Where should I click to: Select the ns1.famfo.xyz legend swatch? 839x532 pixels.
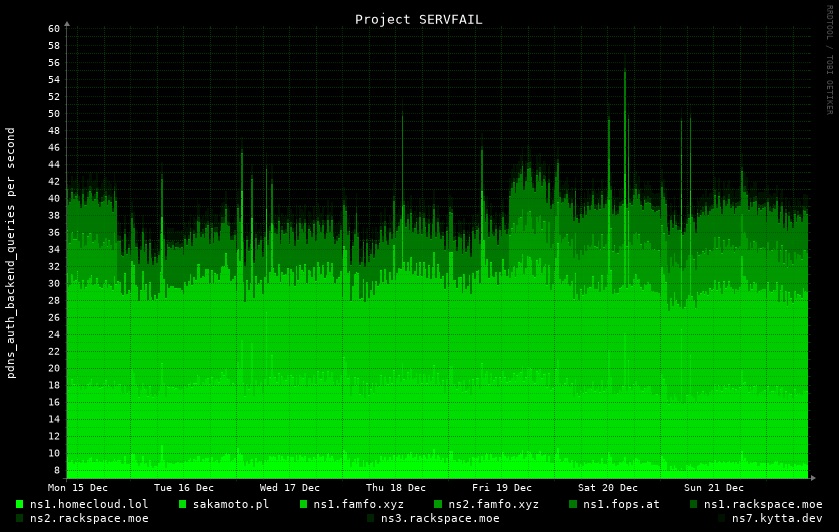(304, 504)
